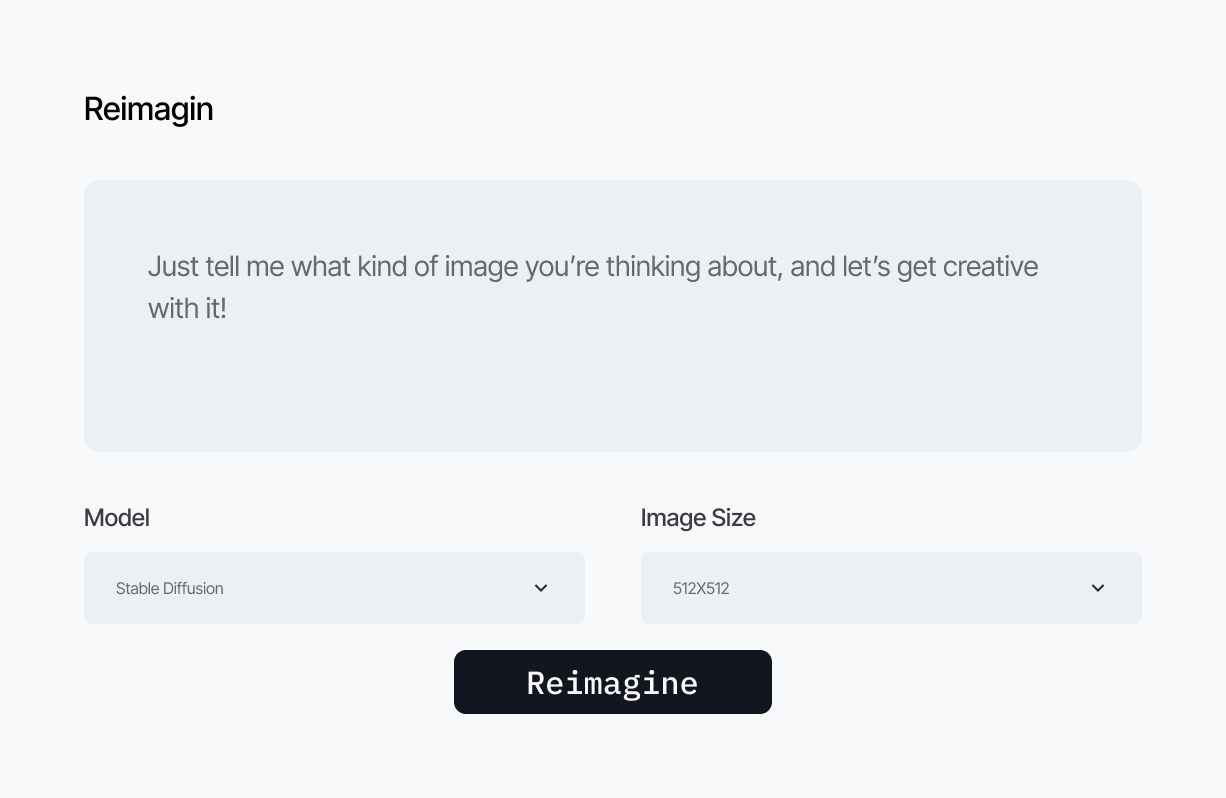
Task: Click right side of Reimagine button
Action: (745, 682)
